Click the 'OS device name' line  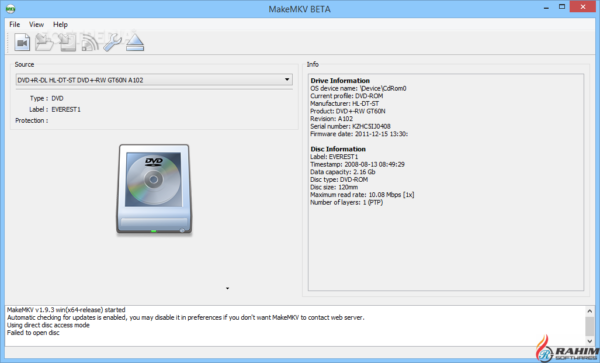(x=358, y=88)
